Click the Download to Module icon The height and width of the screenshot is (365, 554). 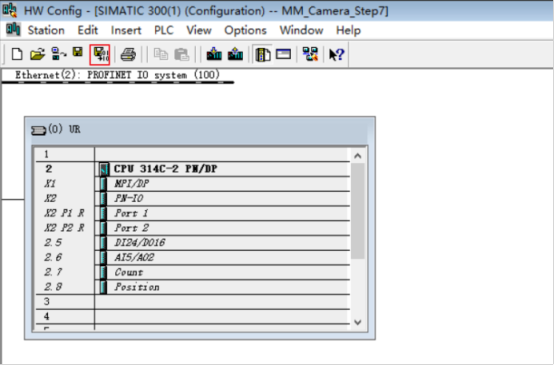coord(214,54)
